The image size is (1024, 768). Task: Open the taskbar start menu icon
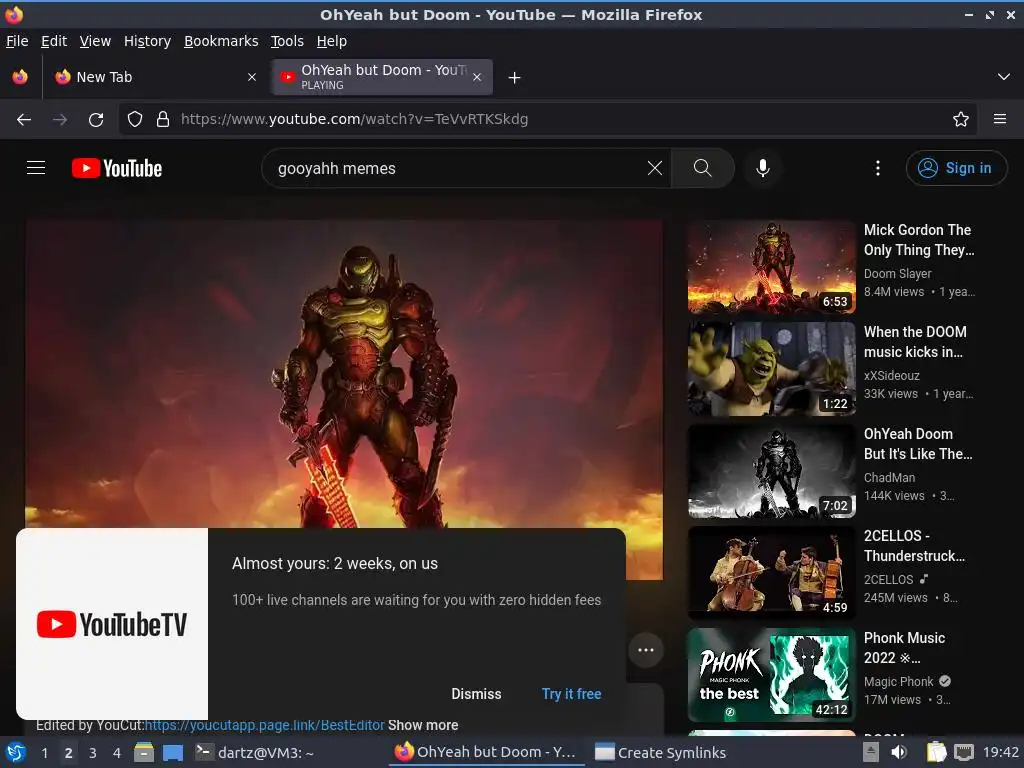pyautogui.click(x=16, y=753)
